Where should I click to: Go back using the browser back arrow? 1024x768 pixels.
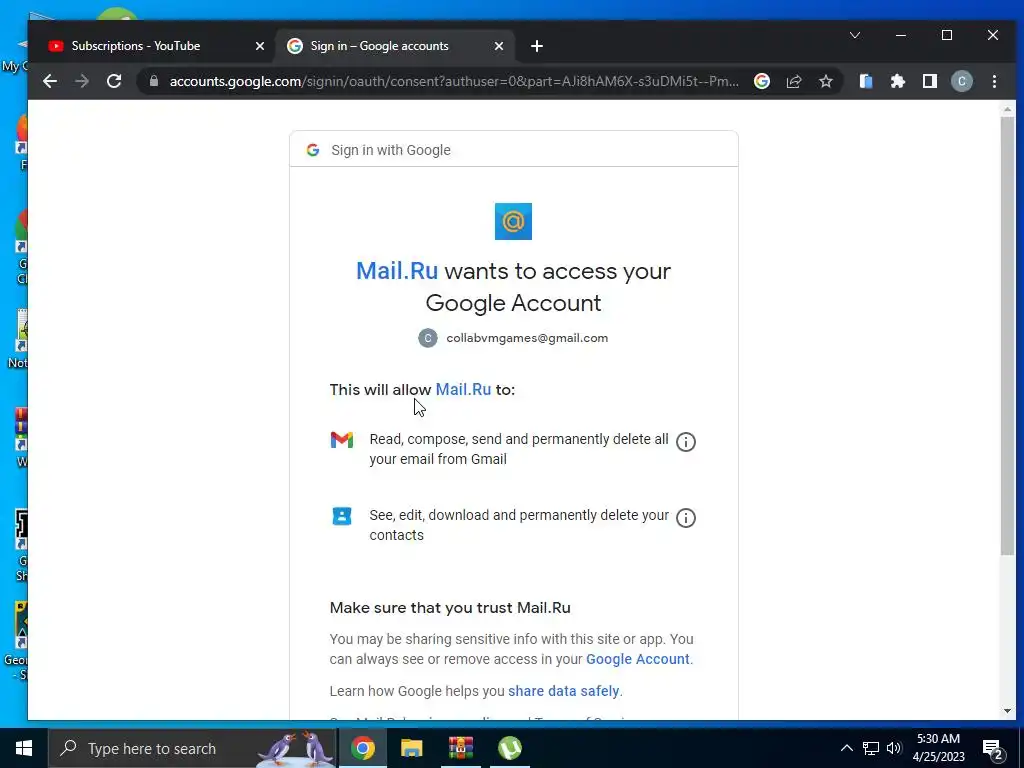coord(50,81)
